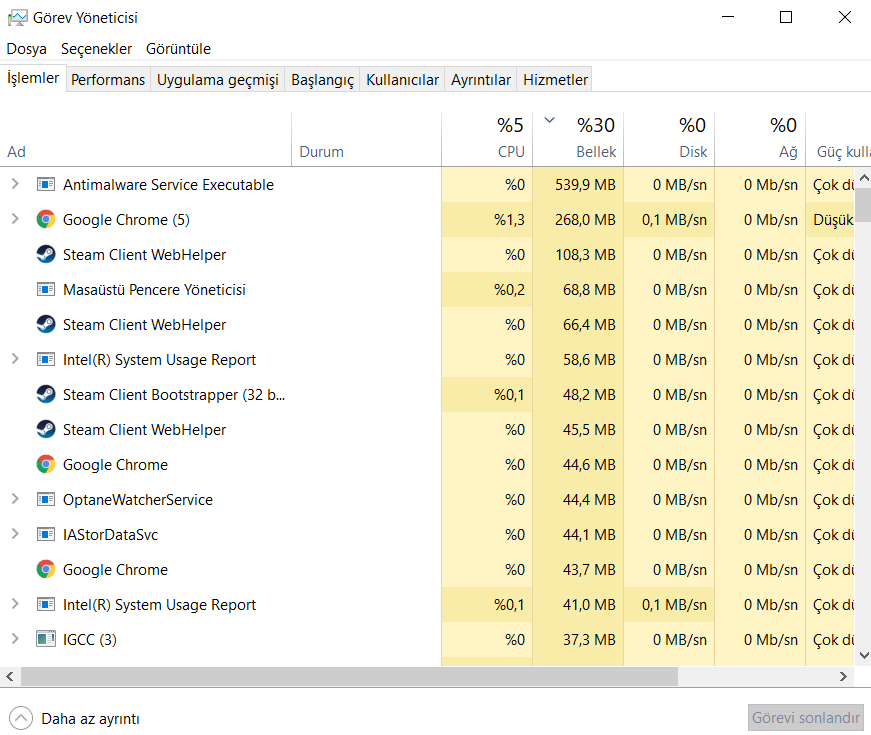
Task: Click the IGCC (3) process icon
Action: click(x=45, y=640)
